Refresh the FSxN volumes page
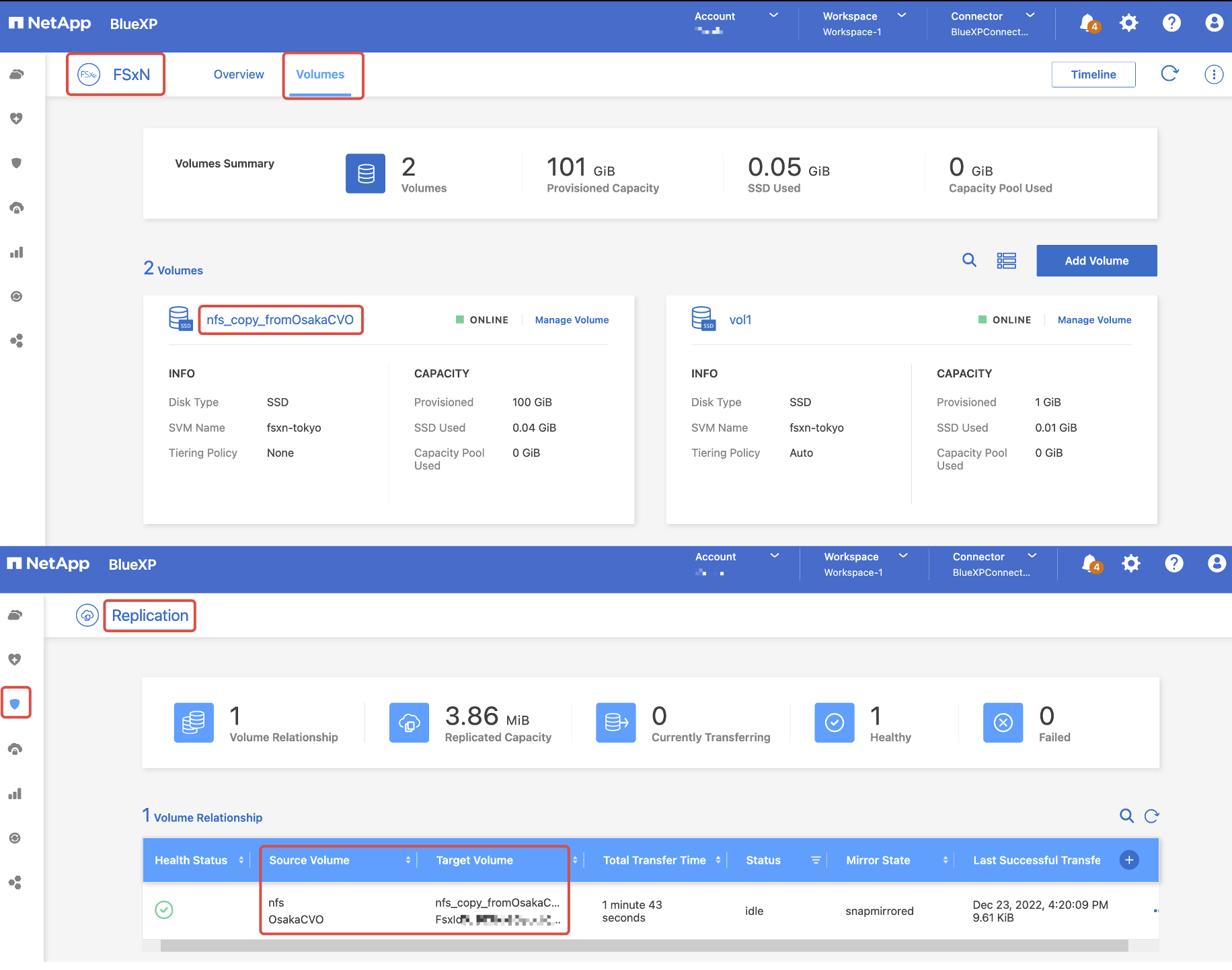The height and width of the screenshot is (970, 1232). coord(1170,74)
